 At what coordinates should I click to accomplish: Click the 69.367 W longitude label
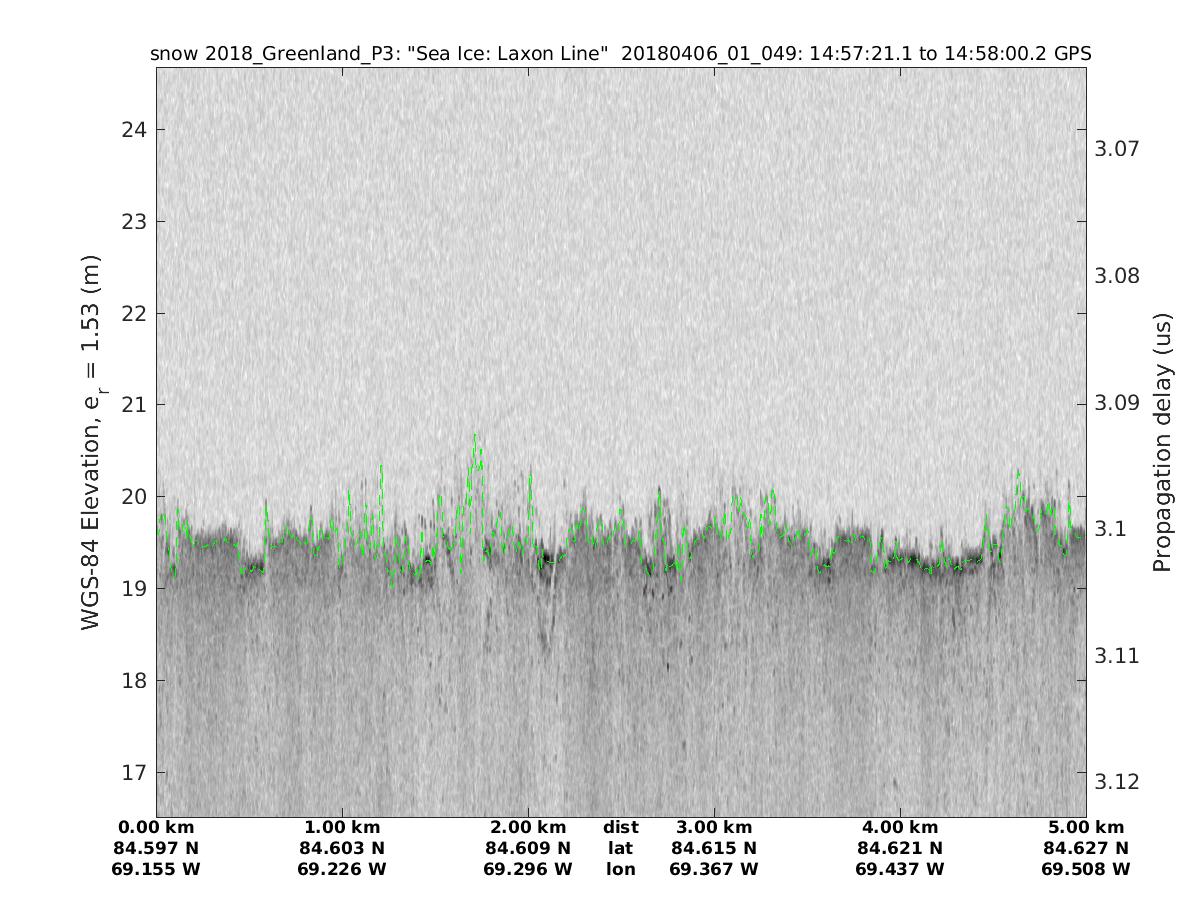pos(714,870)
